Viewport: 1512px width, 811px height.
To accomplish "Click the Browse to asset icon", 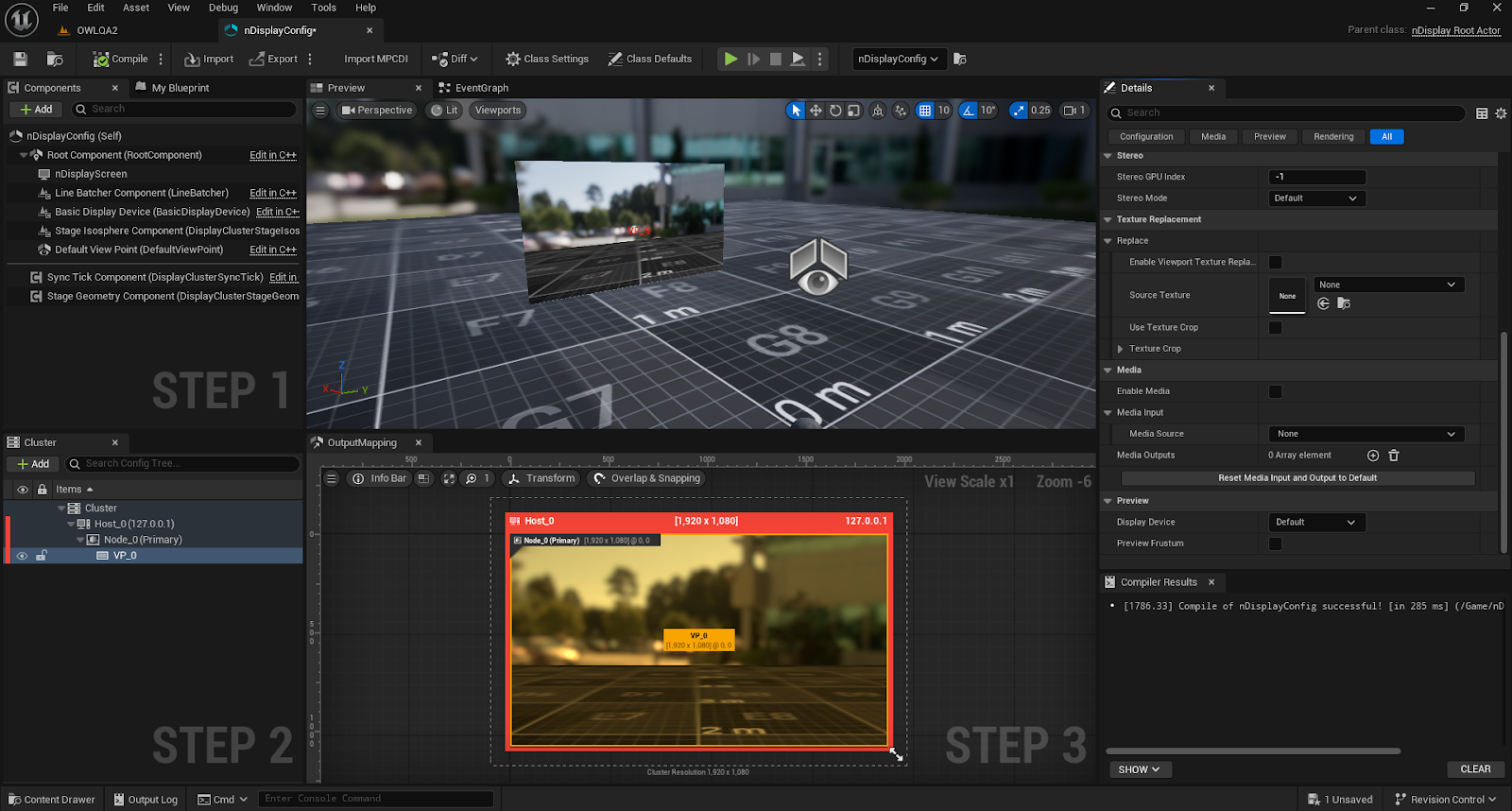I will 55,59.
